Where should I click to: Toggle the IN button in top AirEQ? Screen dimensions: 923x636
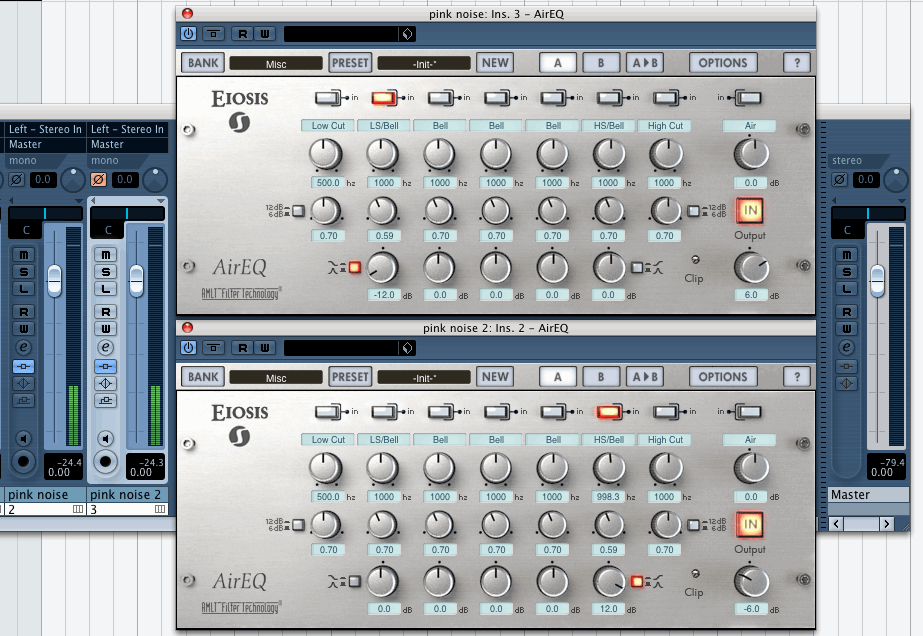point(750,210)
